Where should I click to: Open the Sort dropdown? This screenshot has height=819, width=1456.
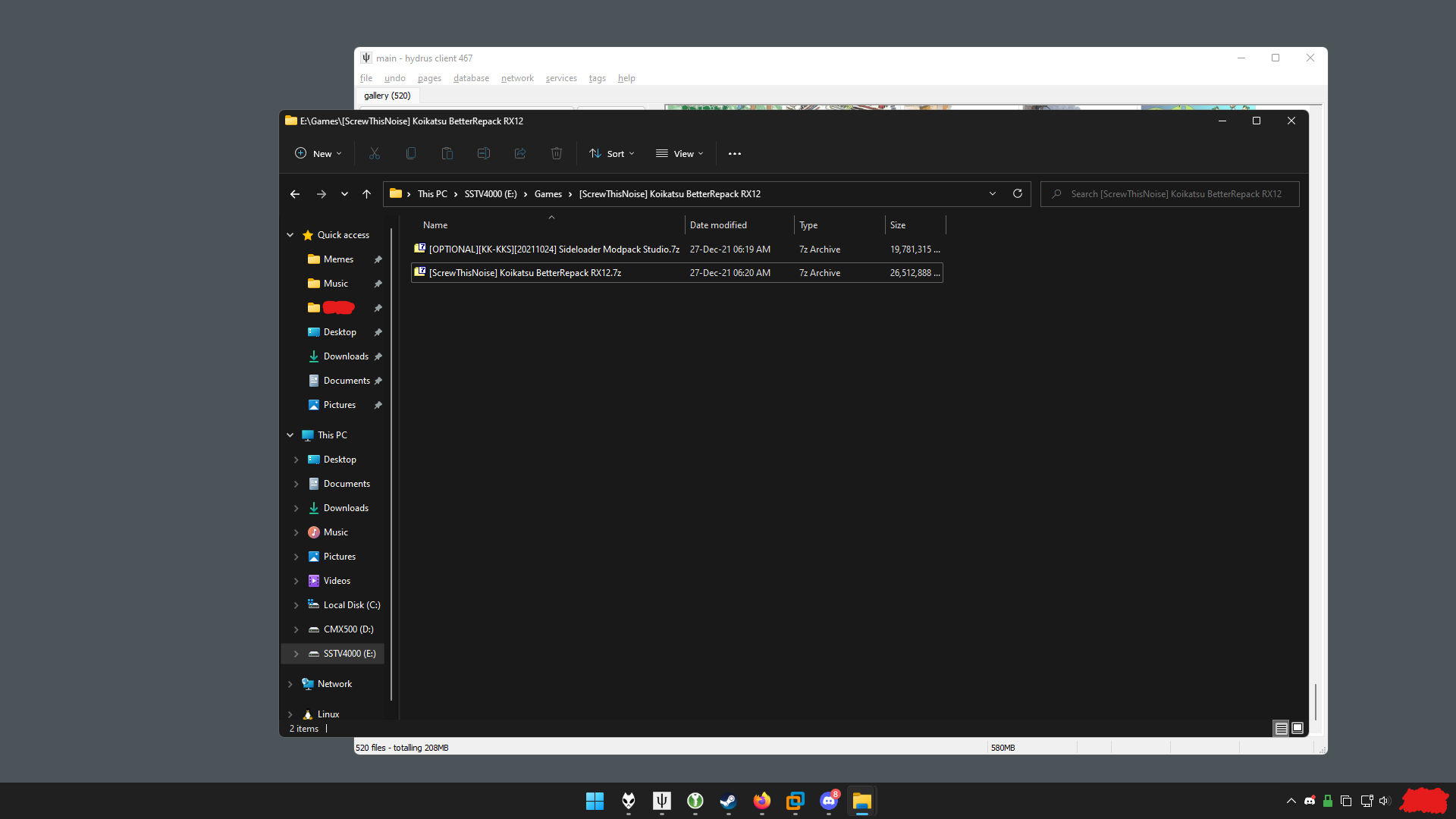click(612, 153)
